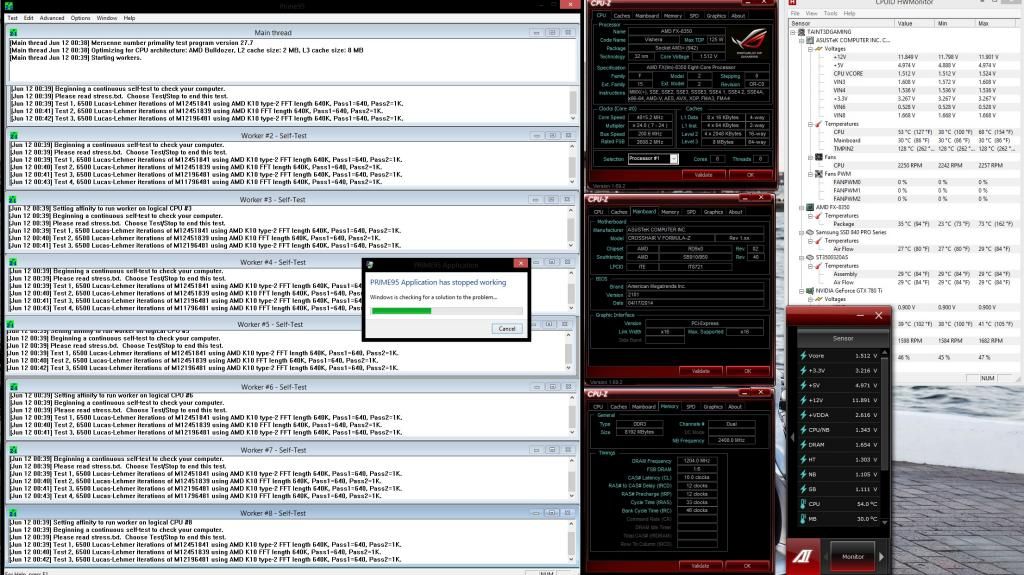The height and width of the screenshot is (575, 1024).
Task: Collapse NVIDIA GeForce GTX 780 Ti node
Action: (x=801, y=291)
